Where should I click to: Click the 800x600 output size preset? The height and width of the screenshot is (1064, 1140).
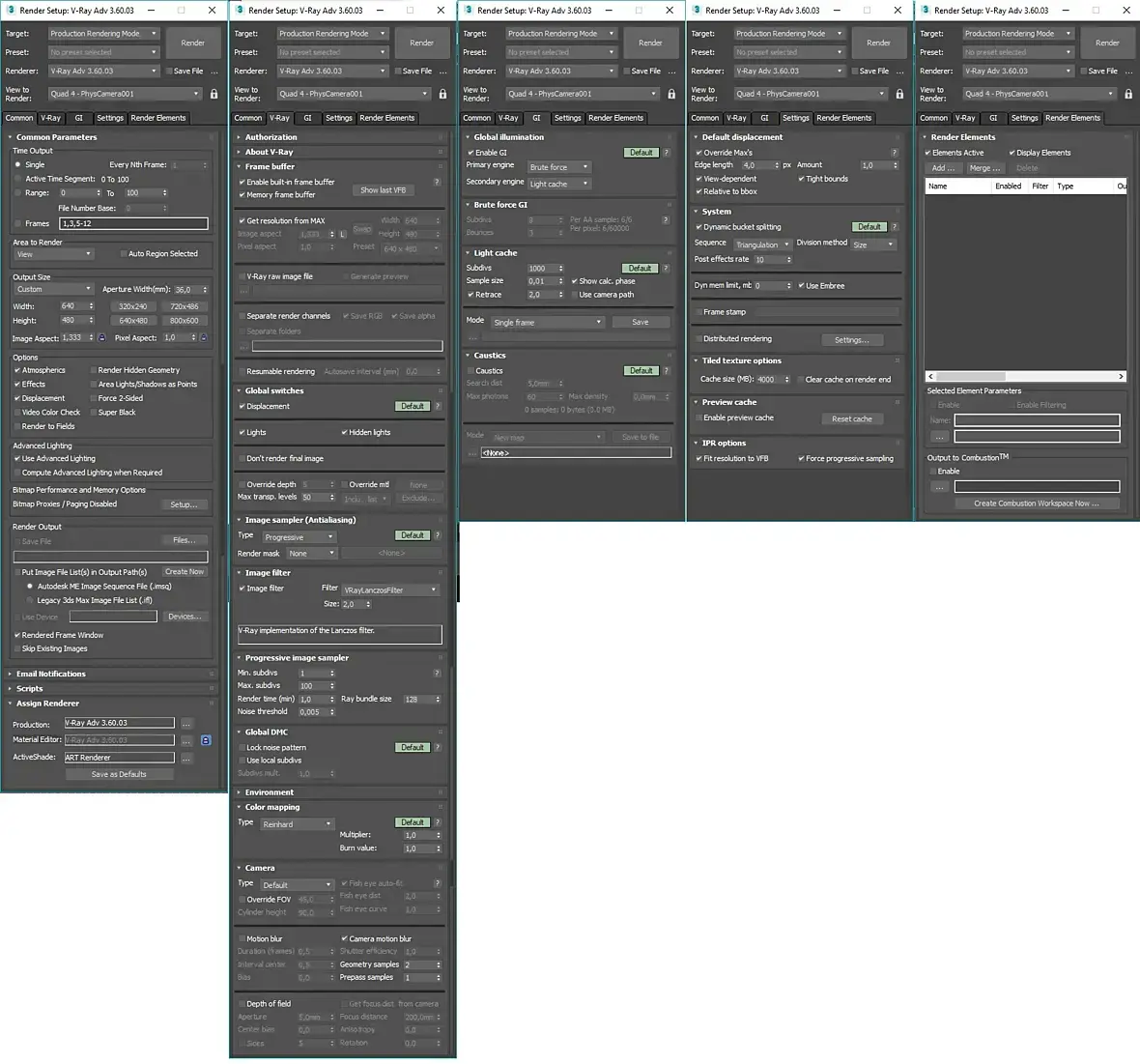tap(184, 321)
